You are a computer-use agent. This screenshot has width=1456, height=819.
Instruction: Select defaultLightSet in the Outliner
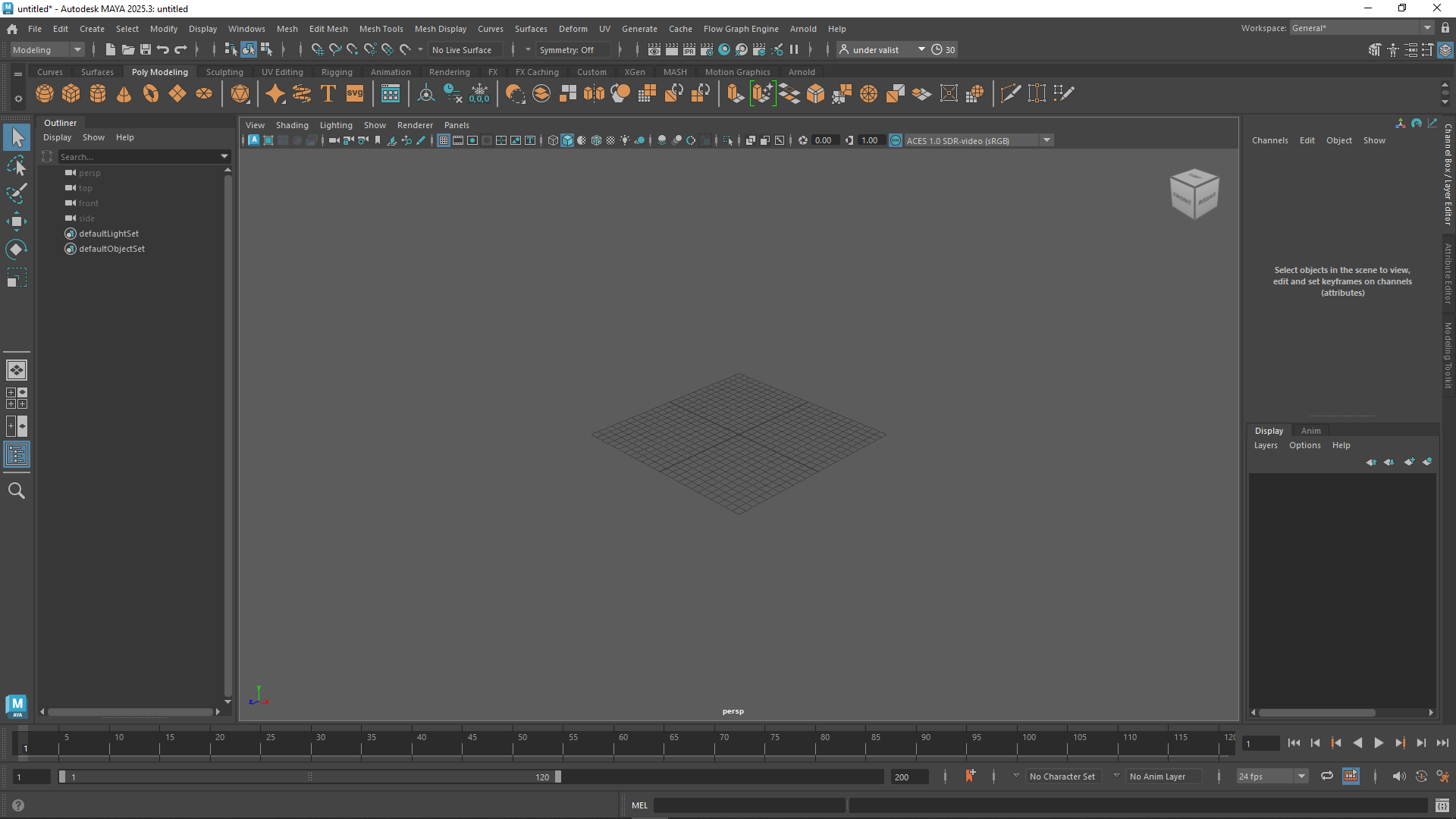tap(108, 234)
